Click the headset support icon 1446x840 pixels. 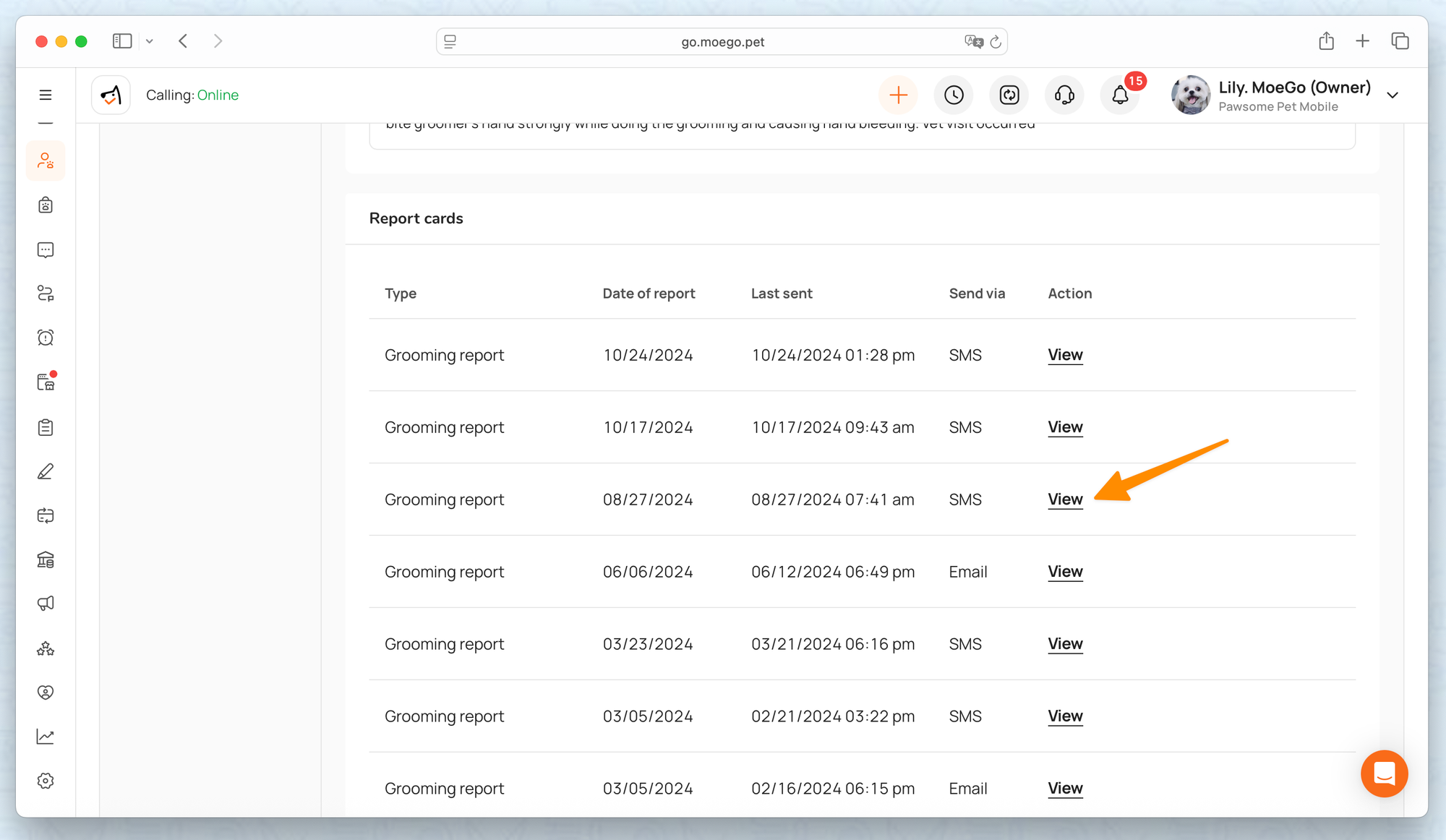point(1064,95)
